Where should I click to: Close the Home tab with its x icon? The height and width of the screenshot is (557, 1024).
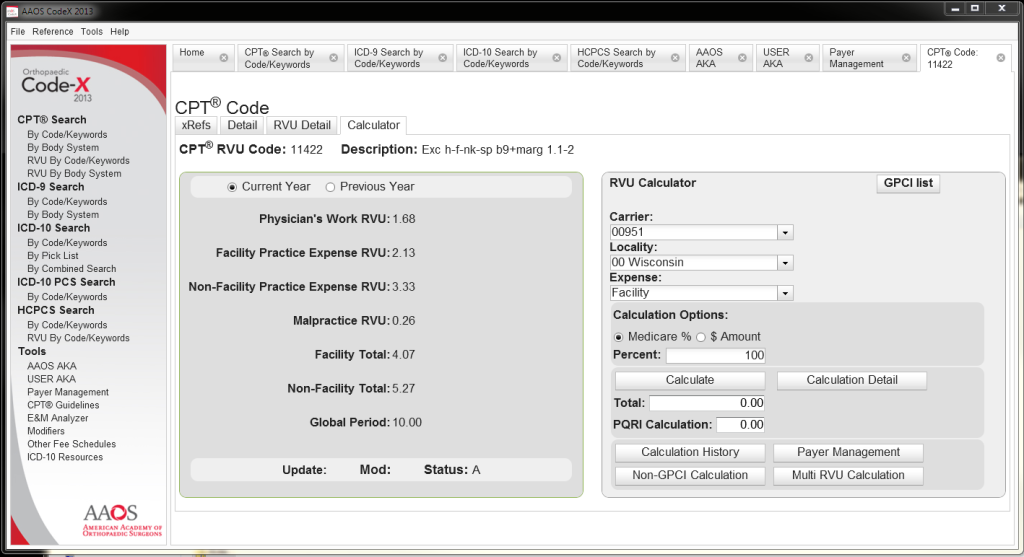[x=224, y=58]
